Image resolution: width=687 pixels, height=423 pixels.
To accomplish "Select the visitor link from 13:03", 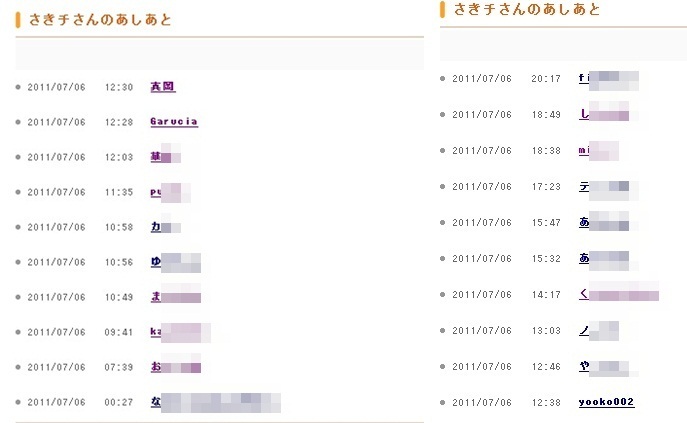I will pyautogui.click(x=598, y=331).
